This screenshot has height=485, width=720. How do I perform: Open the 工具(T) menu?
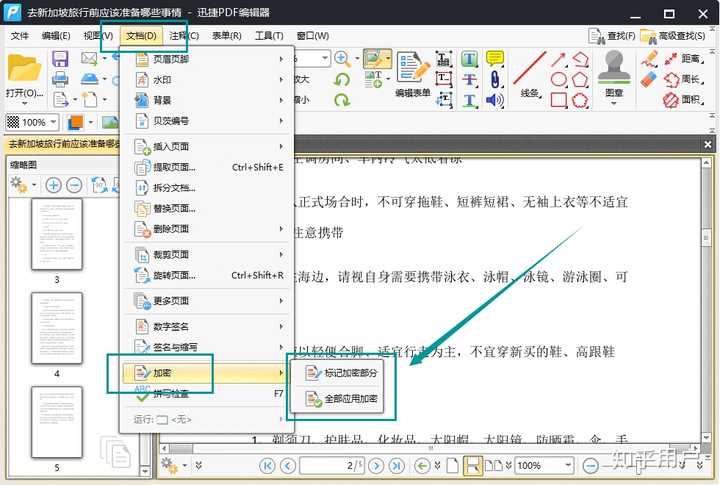click(269, 36)
